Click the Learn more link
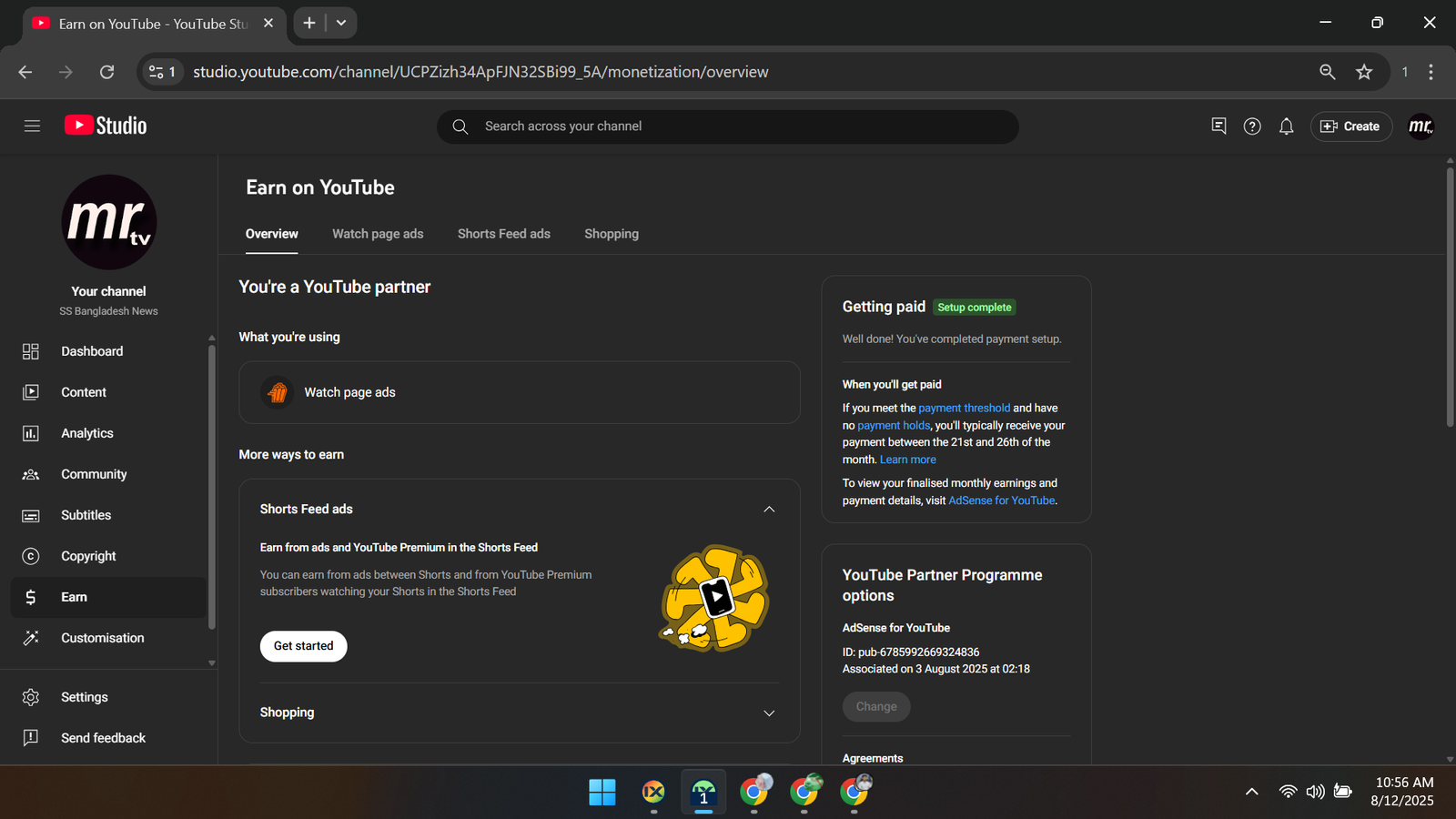Image resolution: width=1456 pixels, height=819 pixels. (907, 460)
